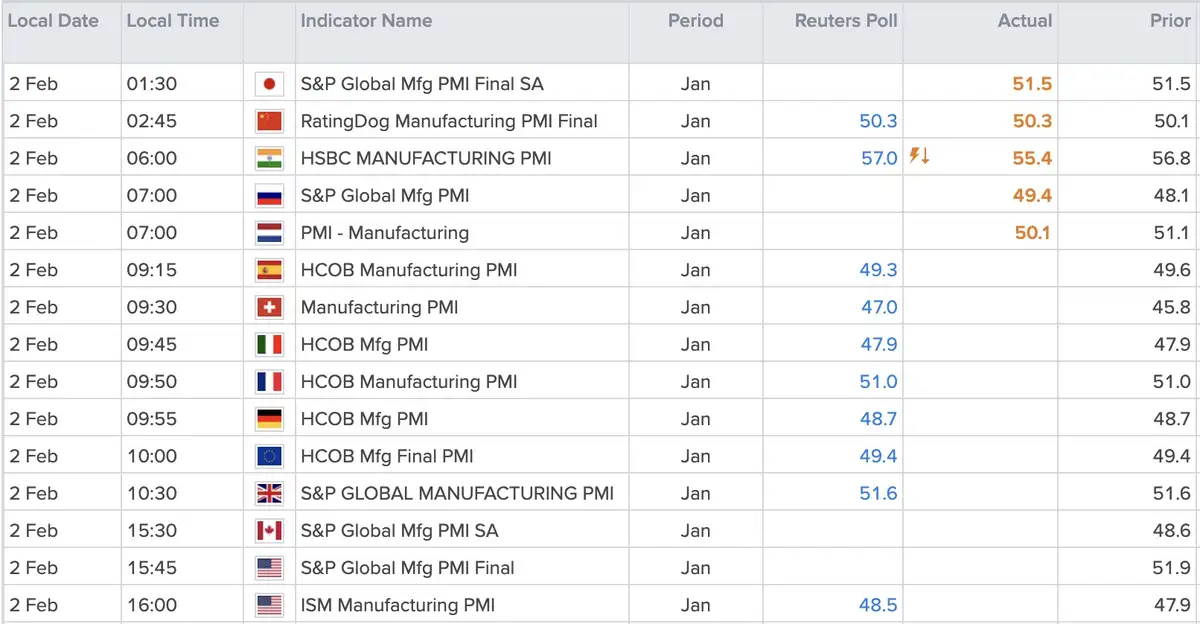Screen dimensions: 1200x624
Task: Select the 15:45 S&P Global Mfg PMI Final
Action: pyautogui.click(x=407, y=568)
